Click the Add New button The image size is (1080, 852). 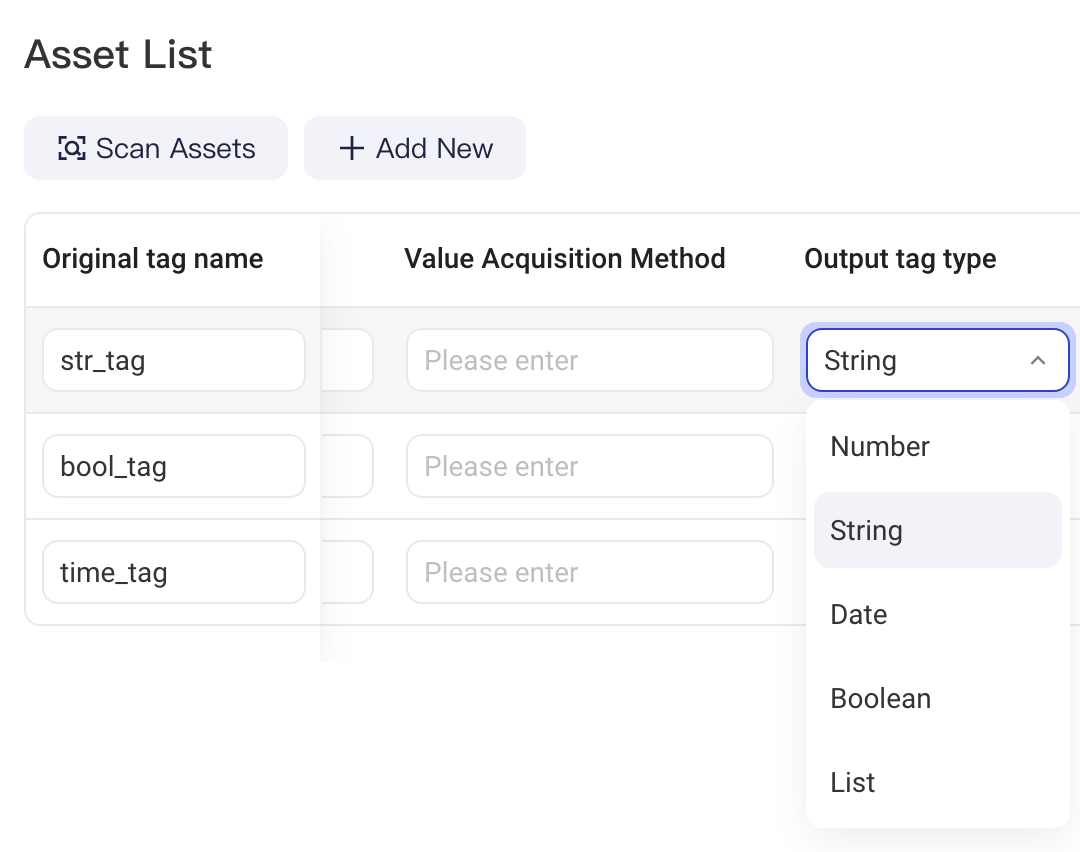pyautogui.click(x=415, y=148)
